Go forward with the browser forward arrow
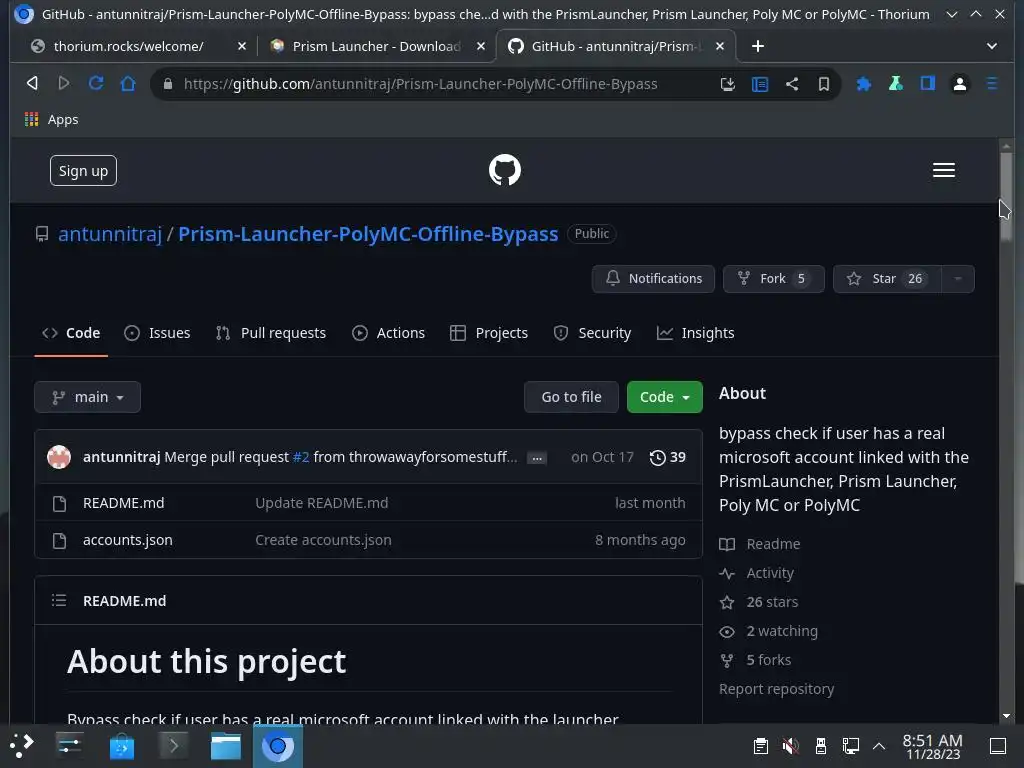 click(x=63, y=83)
